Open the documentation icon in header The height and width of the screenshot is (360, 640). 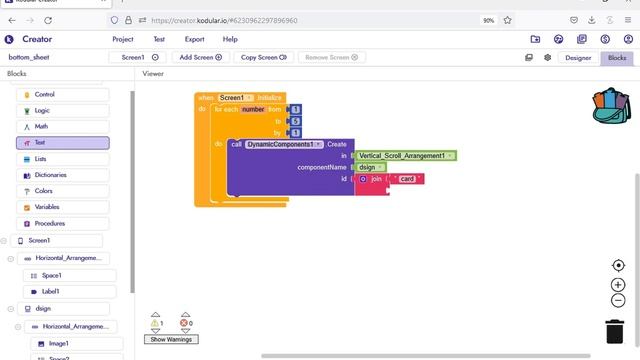(x=582, y=39)
